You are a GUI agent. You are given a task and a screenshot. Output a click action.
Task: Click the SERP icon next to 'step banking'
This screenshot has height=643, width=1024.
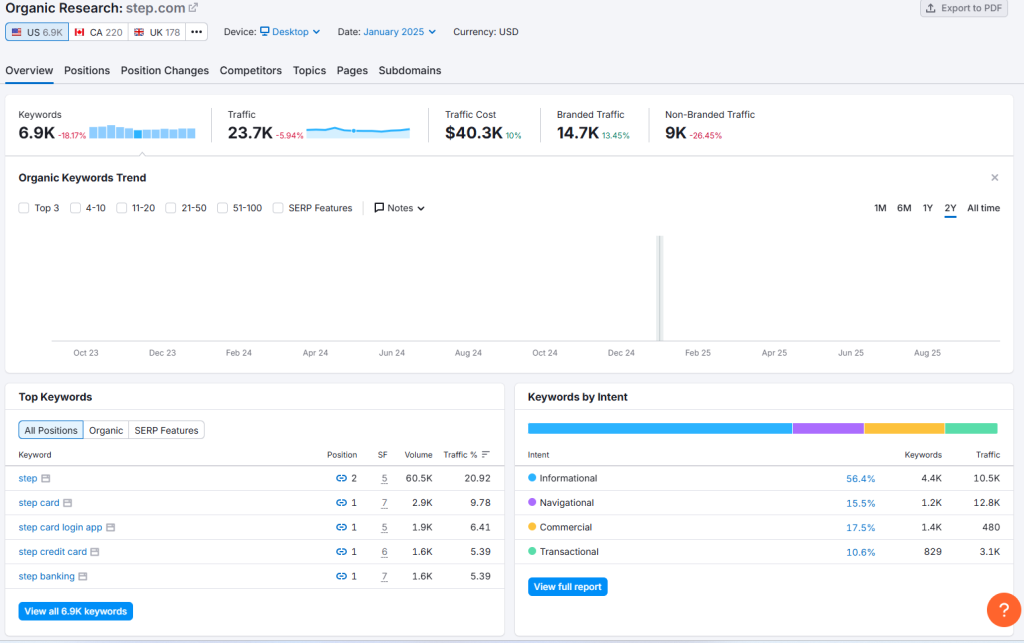(x=83, y=576)
